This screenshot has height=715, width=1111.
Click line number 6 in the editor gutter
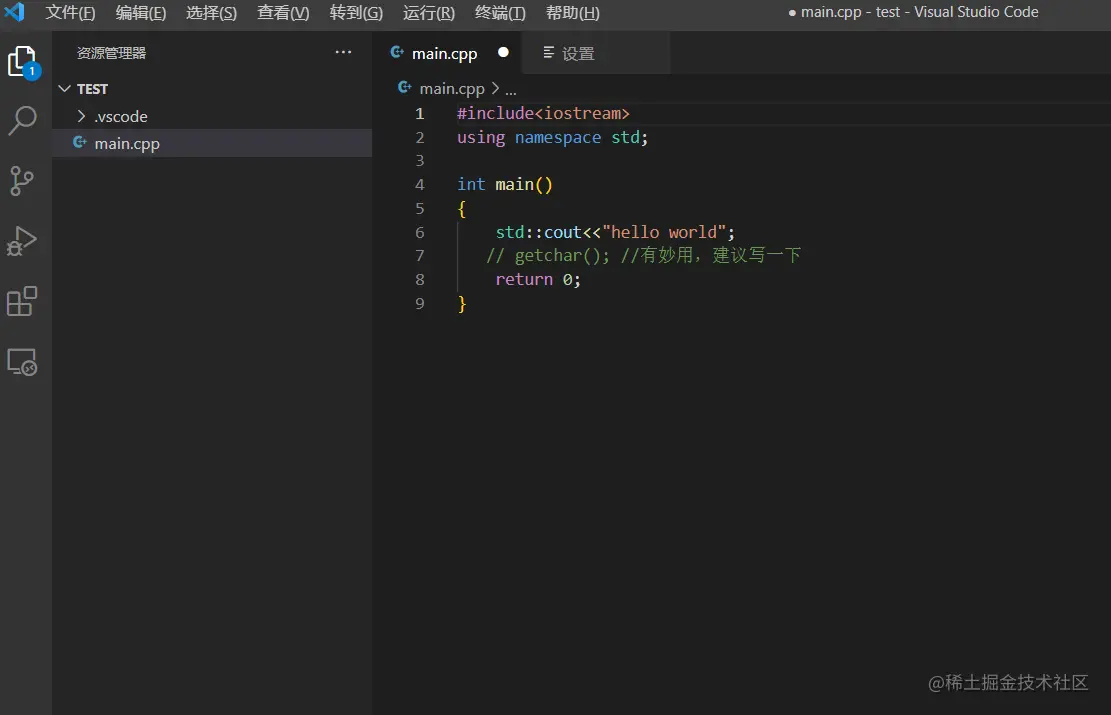[419, 232]
